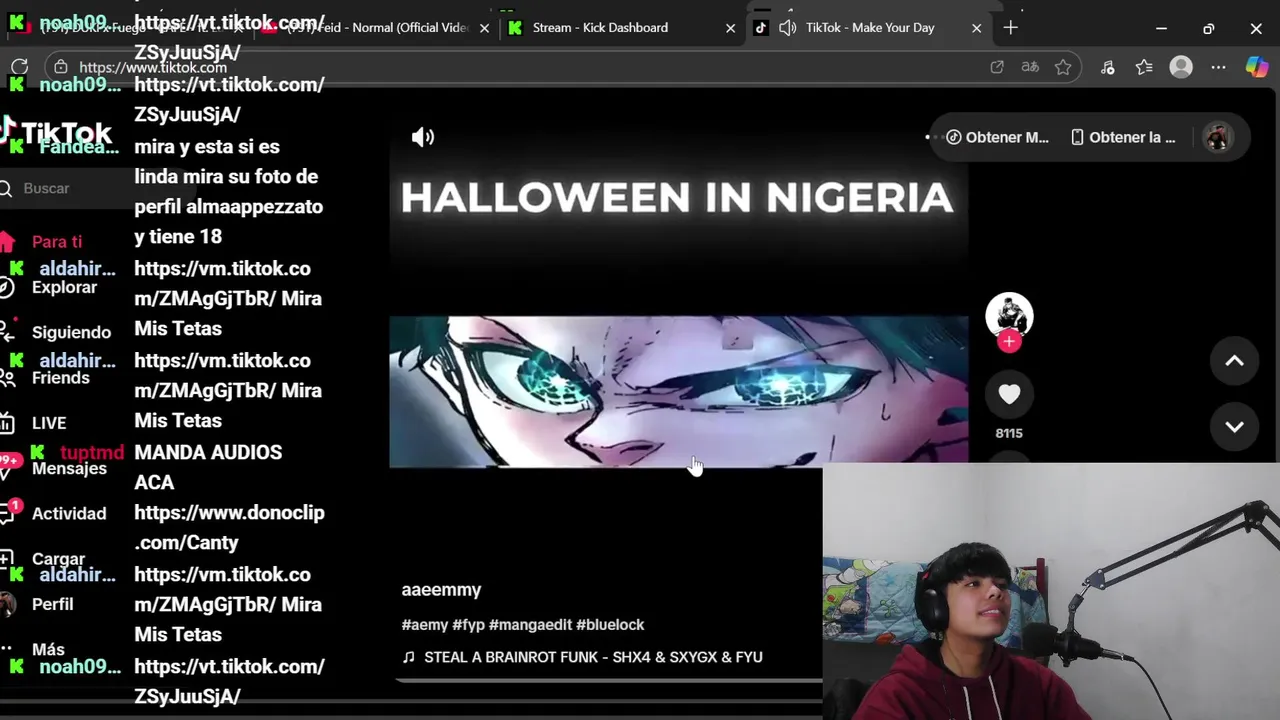
Task: Add this page to favorites star
Action: click(x=1063, y=67)
